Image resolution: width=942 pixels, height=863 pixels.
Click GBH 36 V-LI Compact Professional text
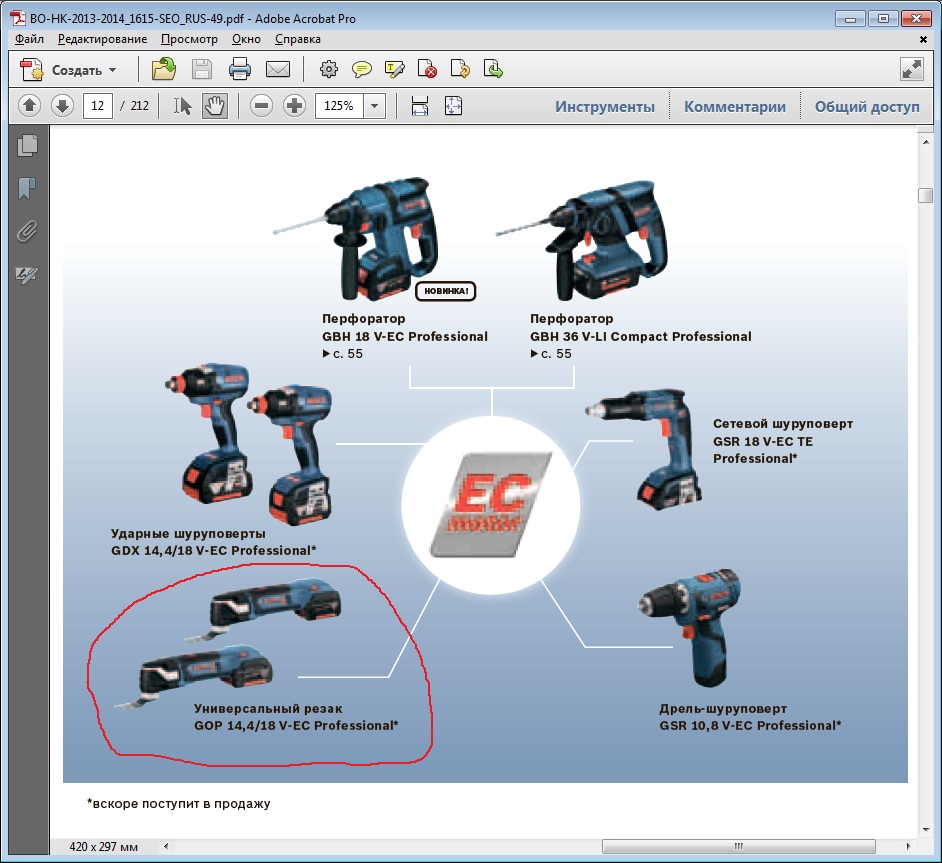pos(640,336)
